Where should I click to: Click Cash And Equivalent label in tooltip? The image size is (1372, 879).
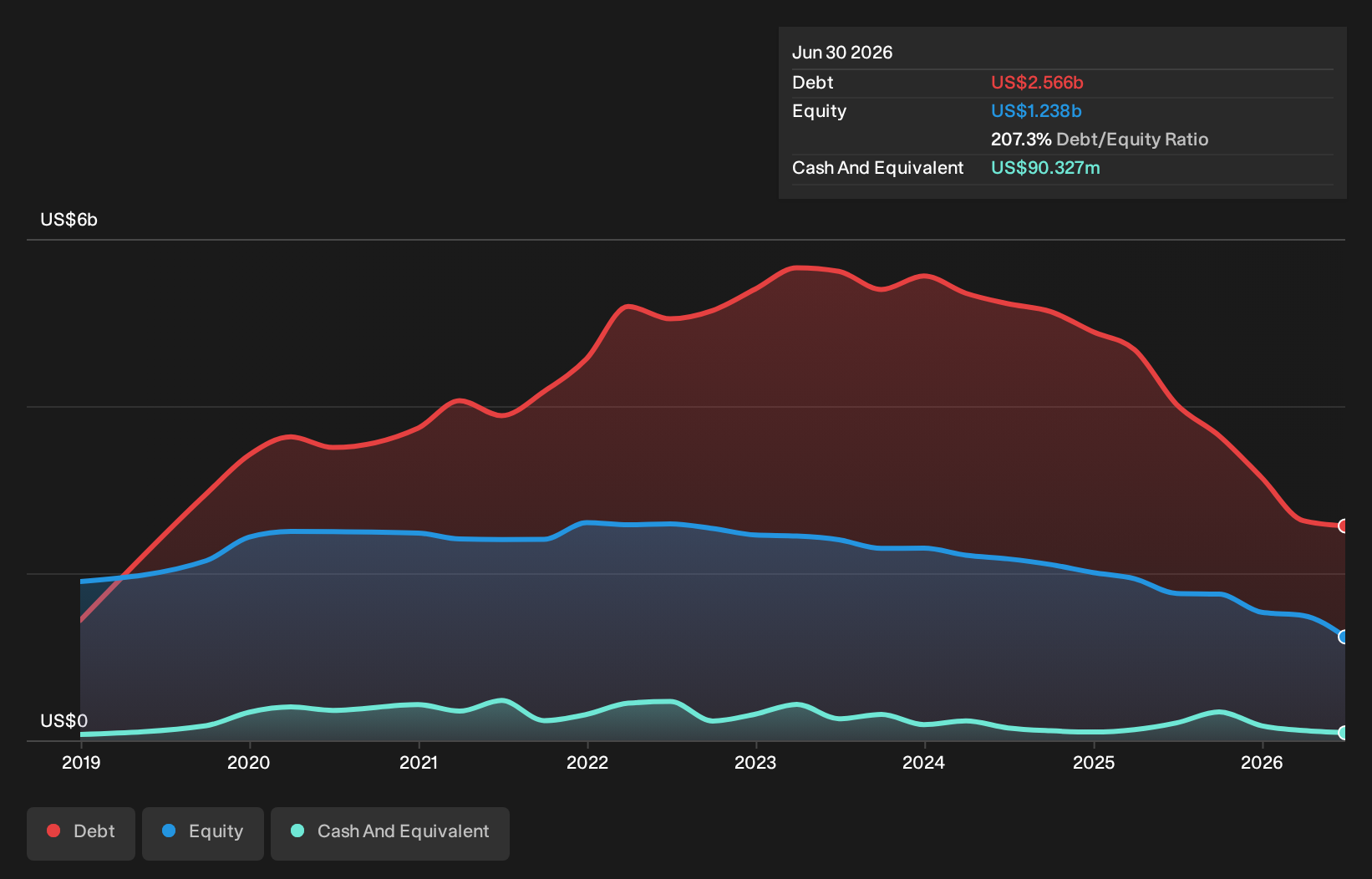(x=878, y=168)
